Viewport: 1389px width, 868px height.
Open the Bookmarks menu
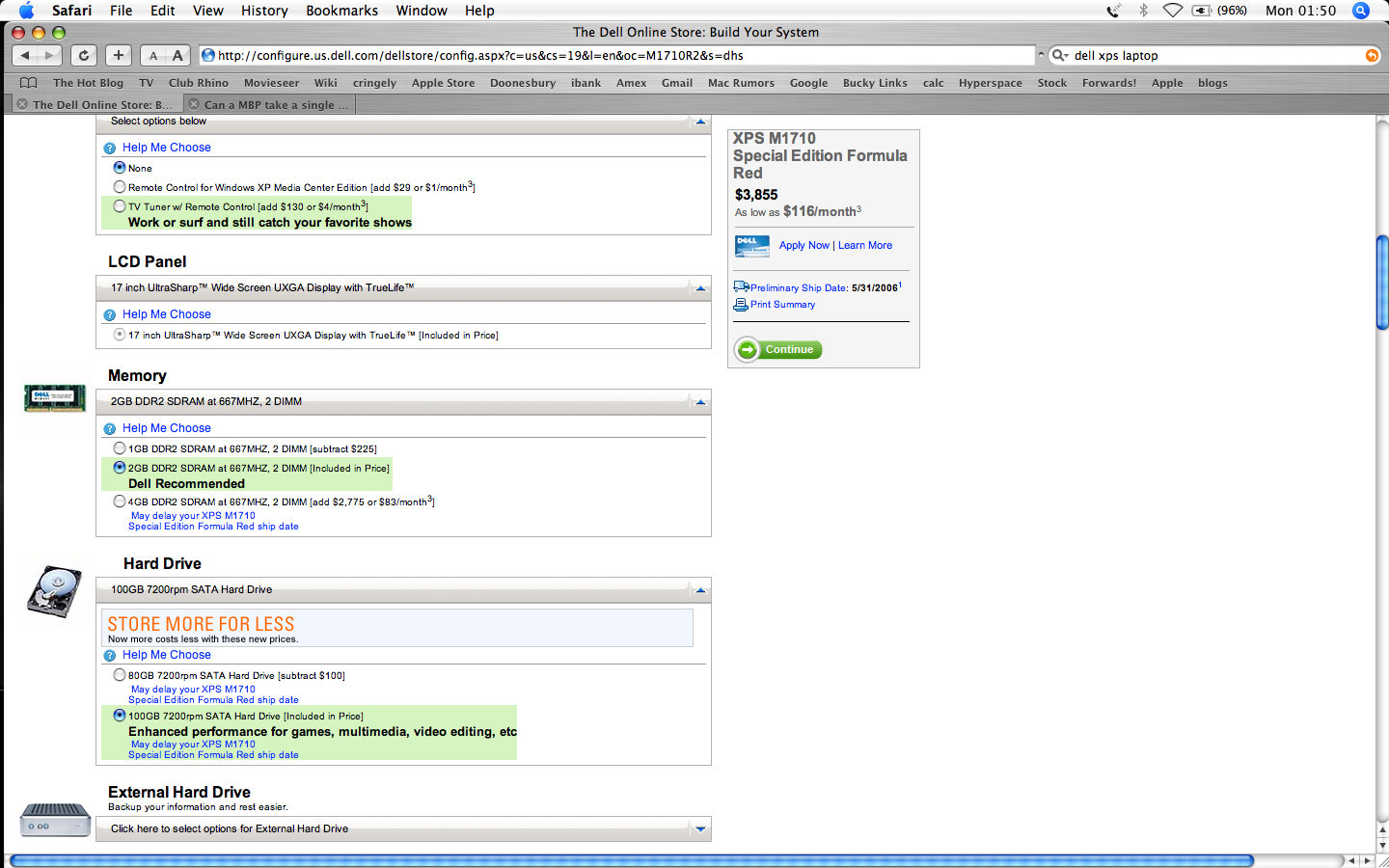[x=341, y=11]
